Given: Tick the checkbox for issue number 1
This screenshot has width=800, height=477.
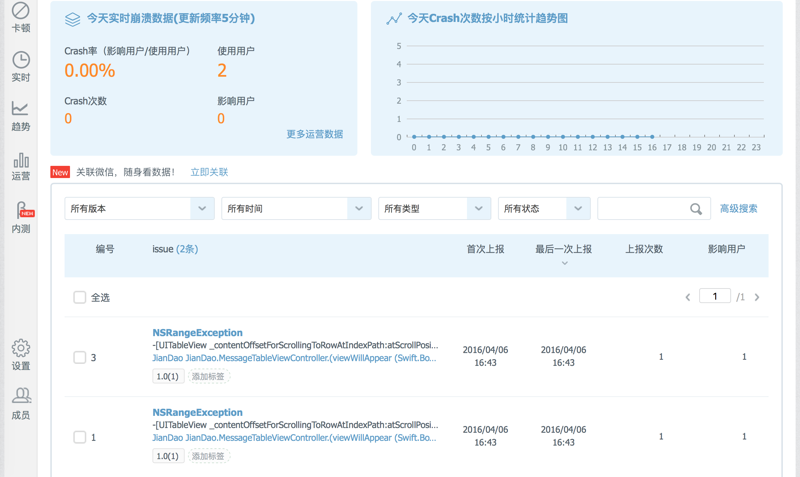Looking at the screenshot, I should click(x=80, y=437).
